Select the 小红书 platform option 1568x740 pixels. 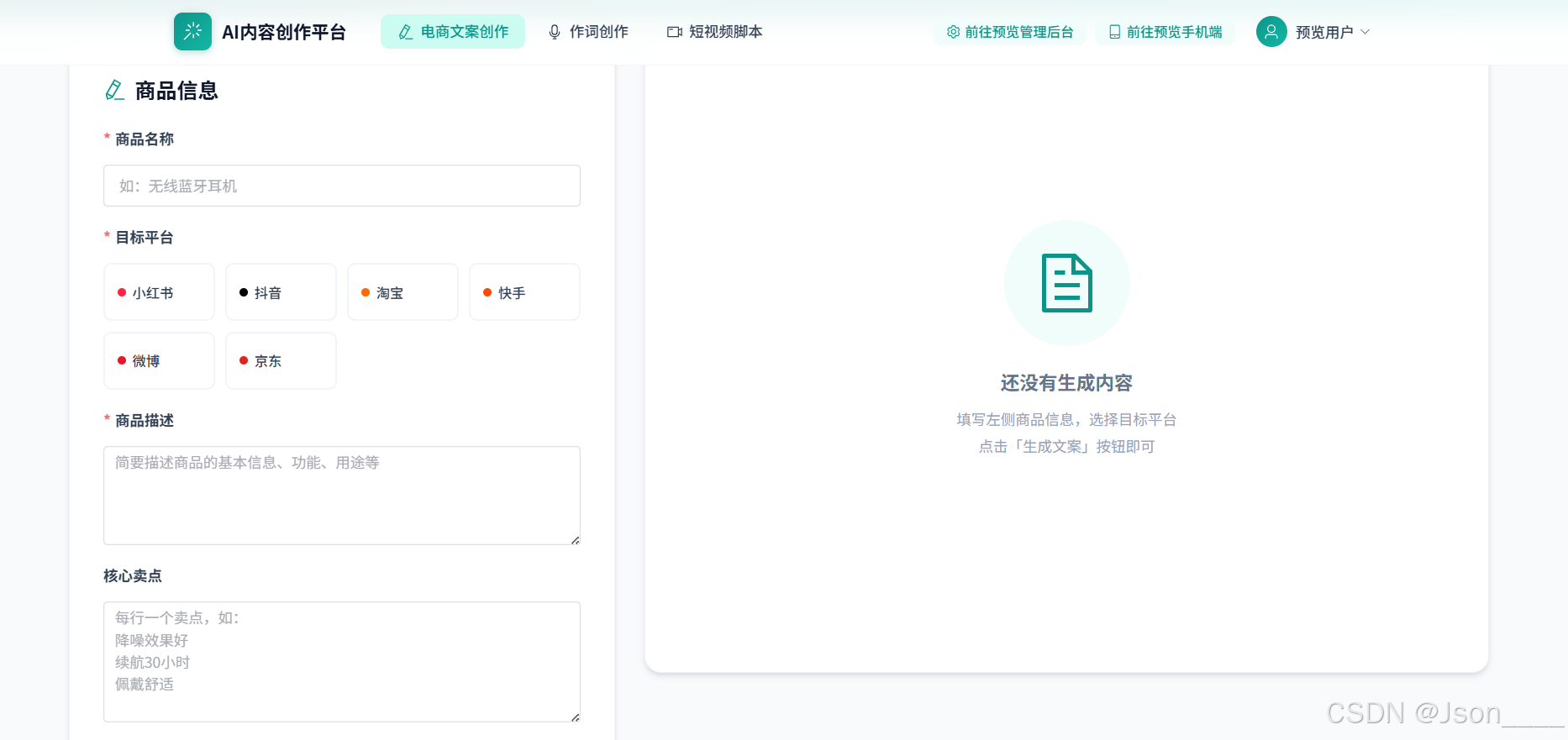coord(159,292)
